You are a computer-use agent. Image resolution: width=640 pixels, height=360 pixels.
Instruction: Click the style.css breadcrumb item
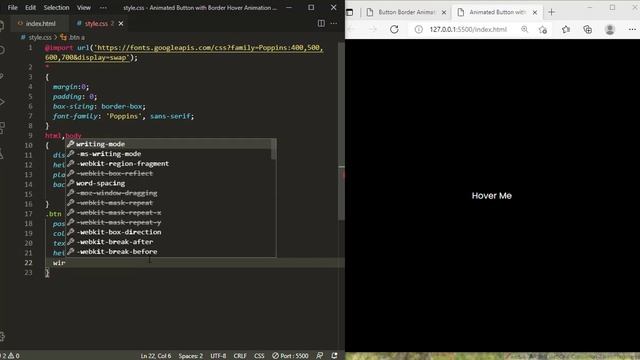40,37
